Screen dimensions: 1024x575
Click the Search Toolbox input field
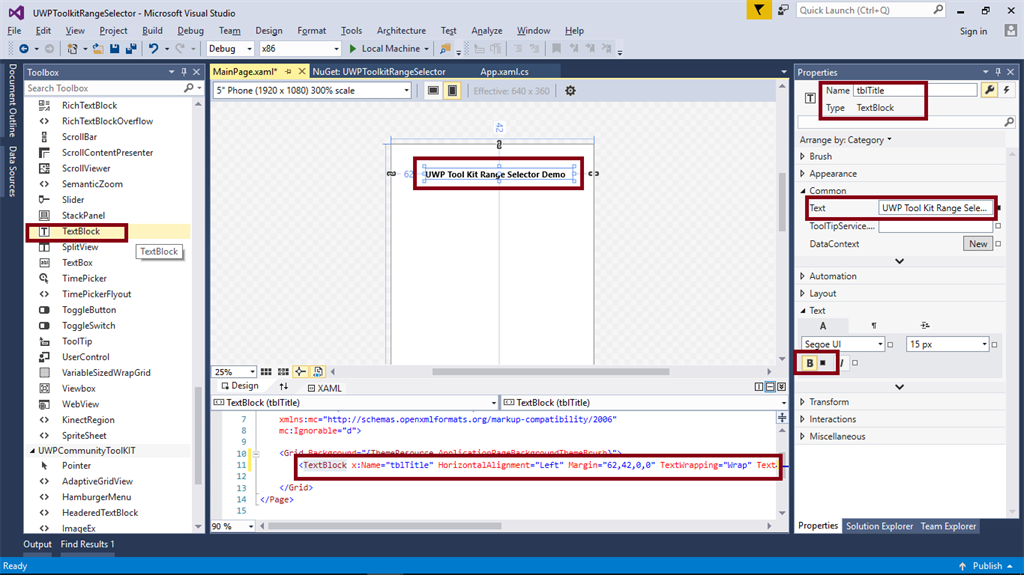[104, 88]
